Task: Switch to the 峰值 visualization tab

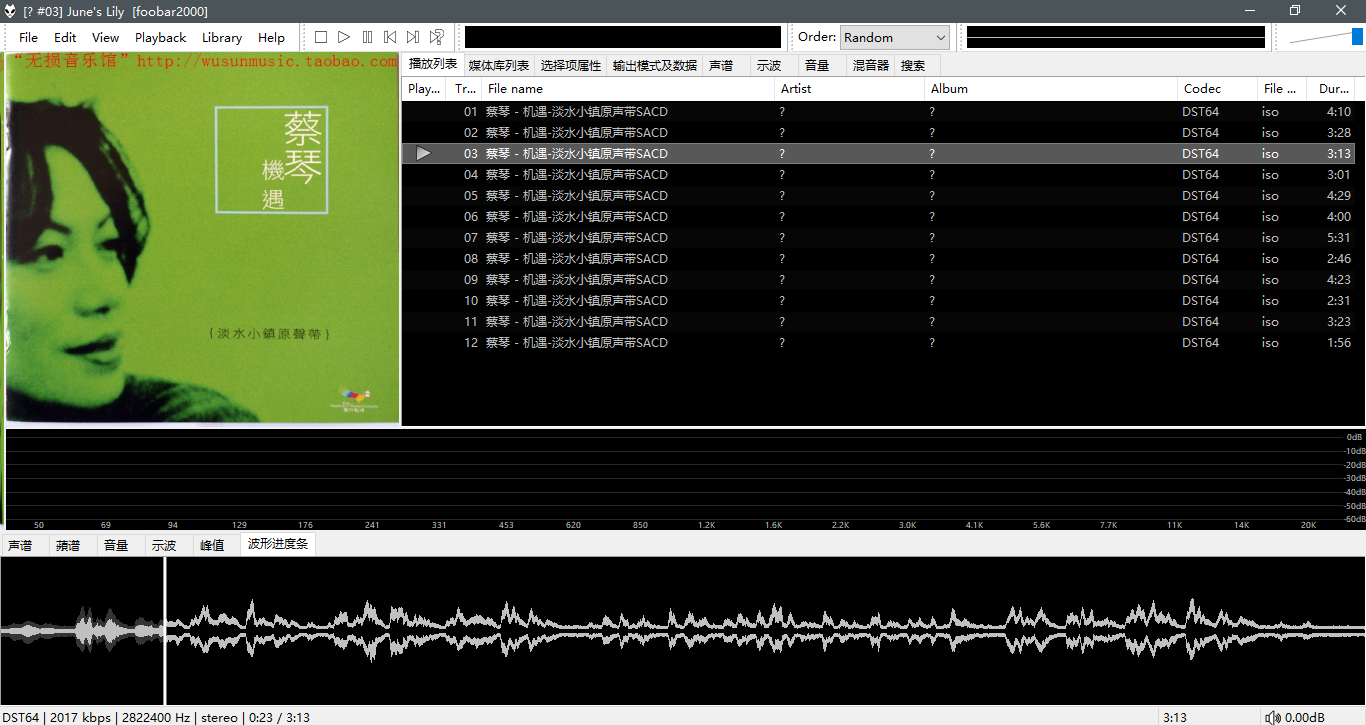Action: pos(212,545)
